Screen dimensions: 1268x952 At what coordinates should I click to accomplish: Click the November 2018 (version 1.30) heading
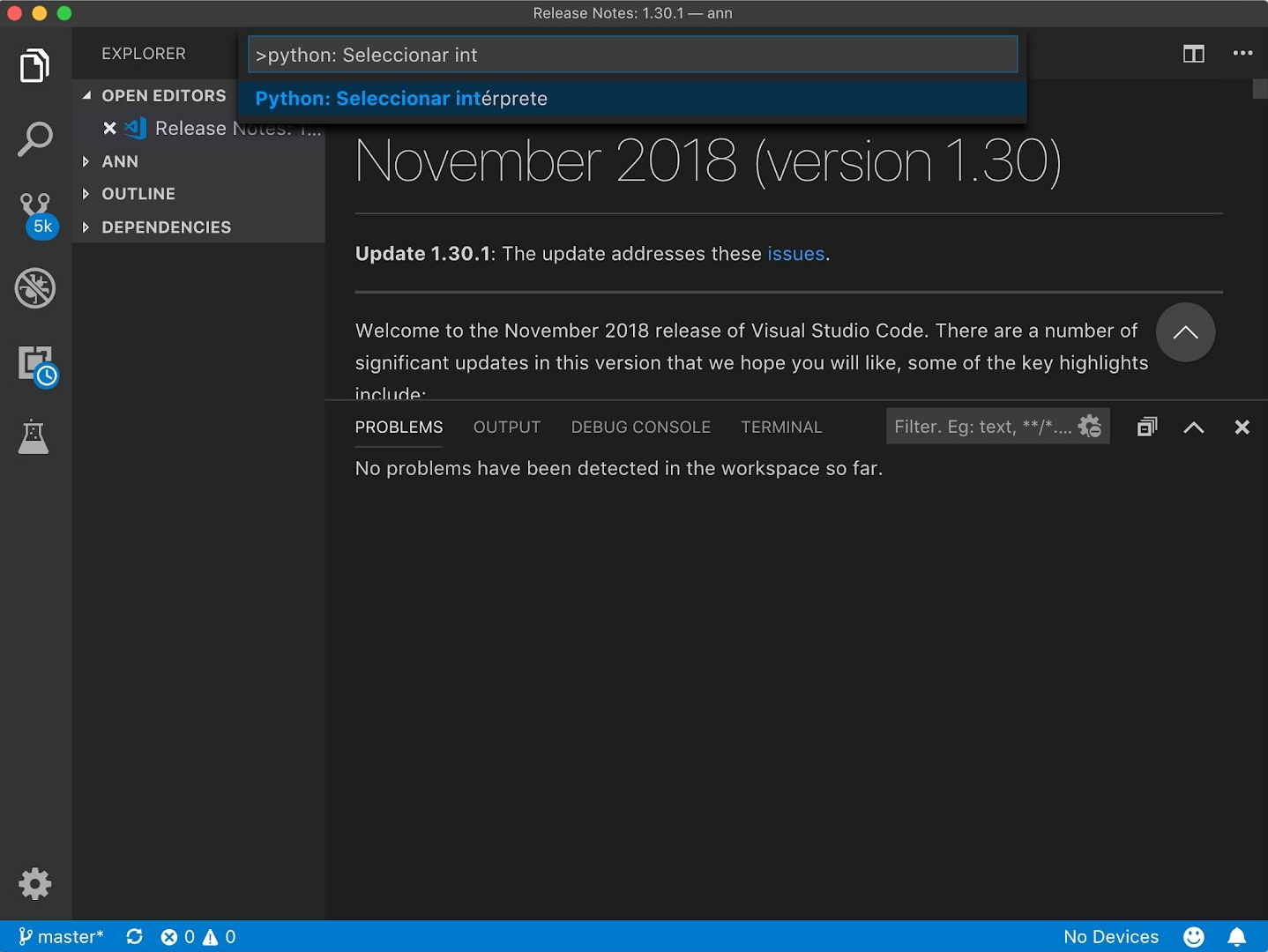point(708,161)
